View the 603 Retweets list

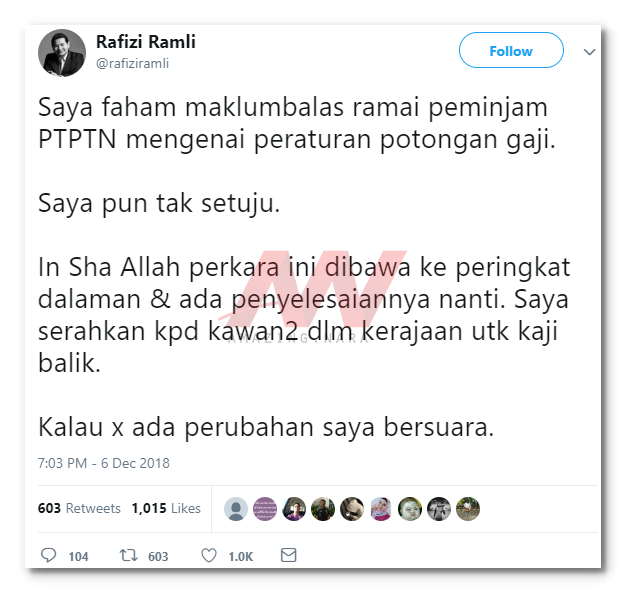79,508
